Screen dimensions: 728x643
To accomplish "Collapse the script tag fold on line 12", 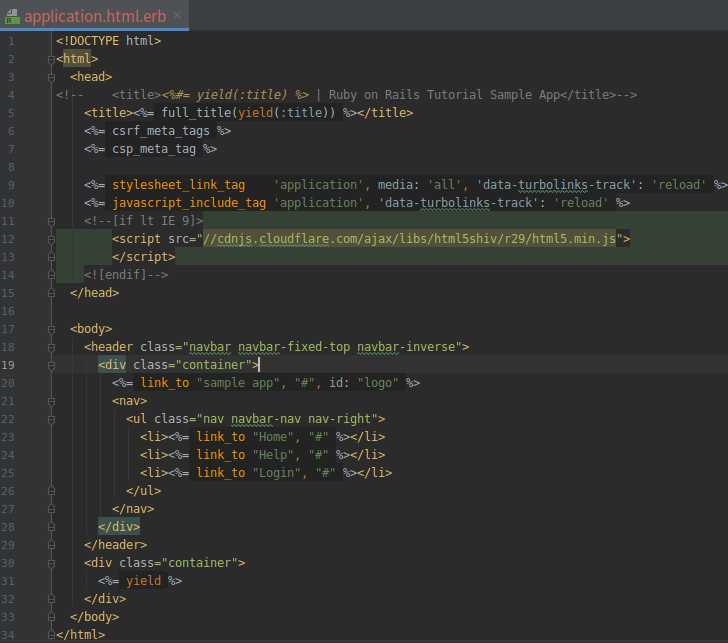I will coord(52,240).
